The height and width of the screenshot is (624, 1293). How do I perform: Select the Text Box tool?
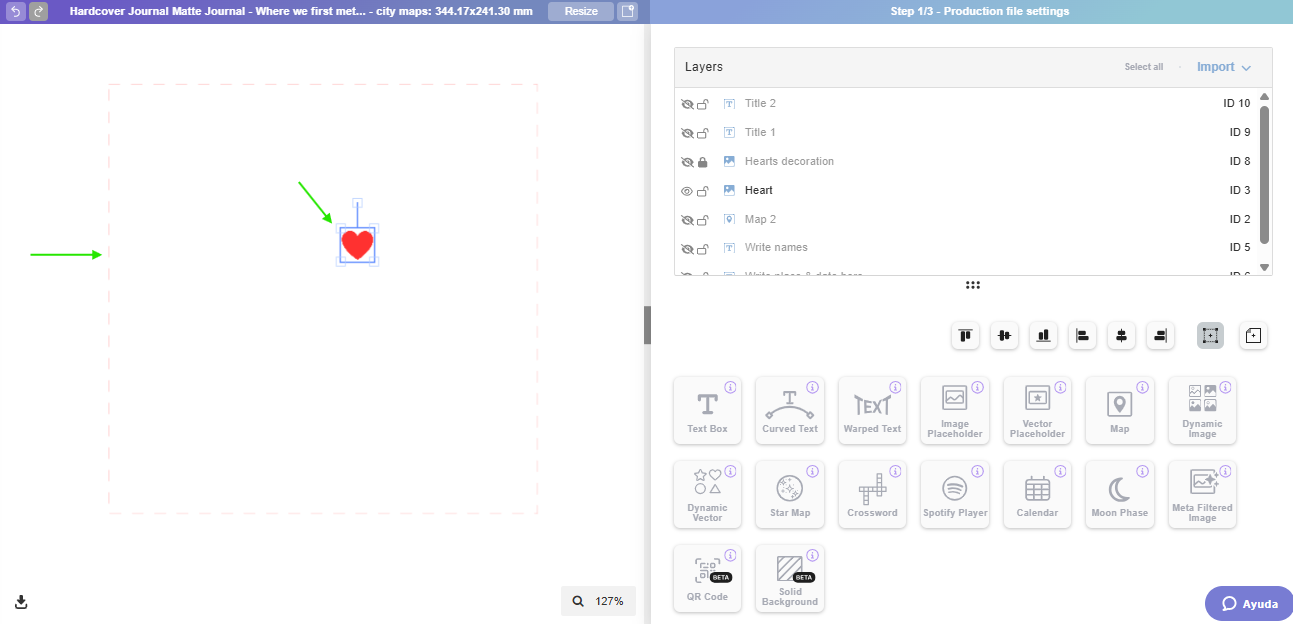707,410
